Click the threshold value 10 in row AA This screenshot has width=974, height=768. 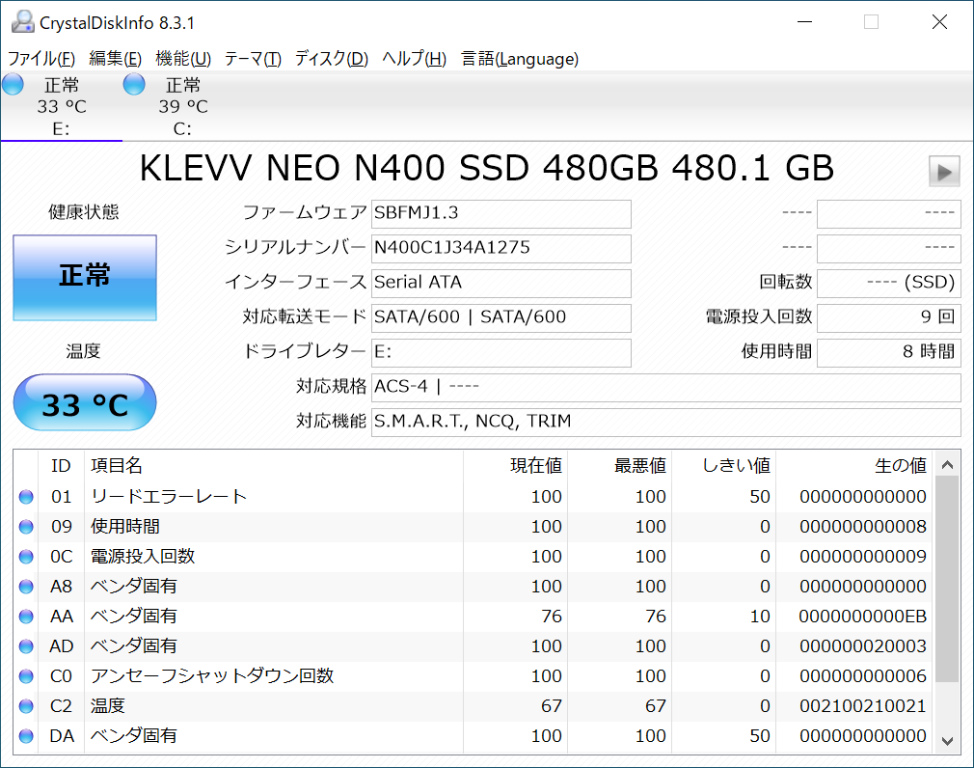click(760, 616)
